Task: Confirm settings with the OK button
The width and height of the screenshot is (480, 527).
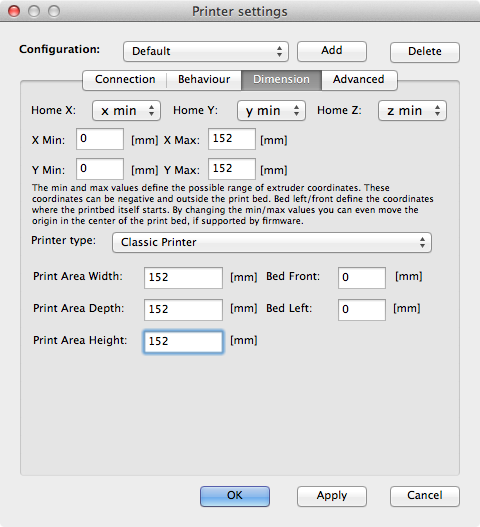Action: 235,496
